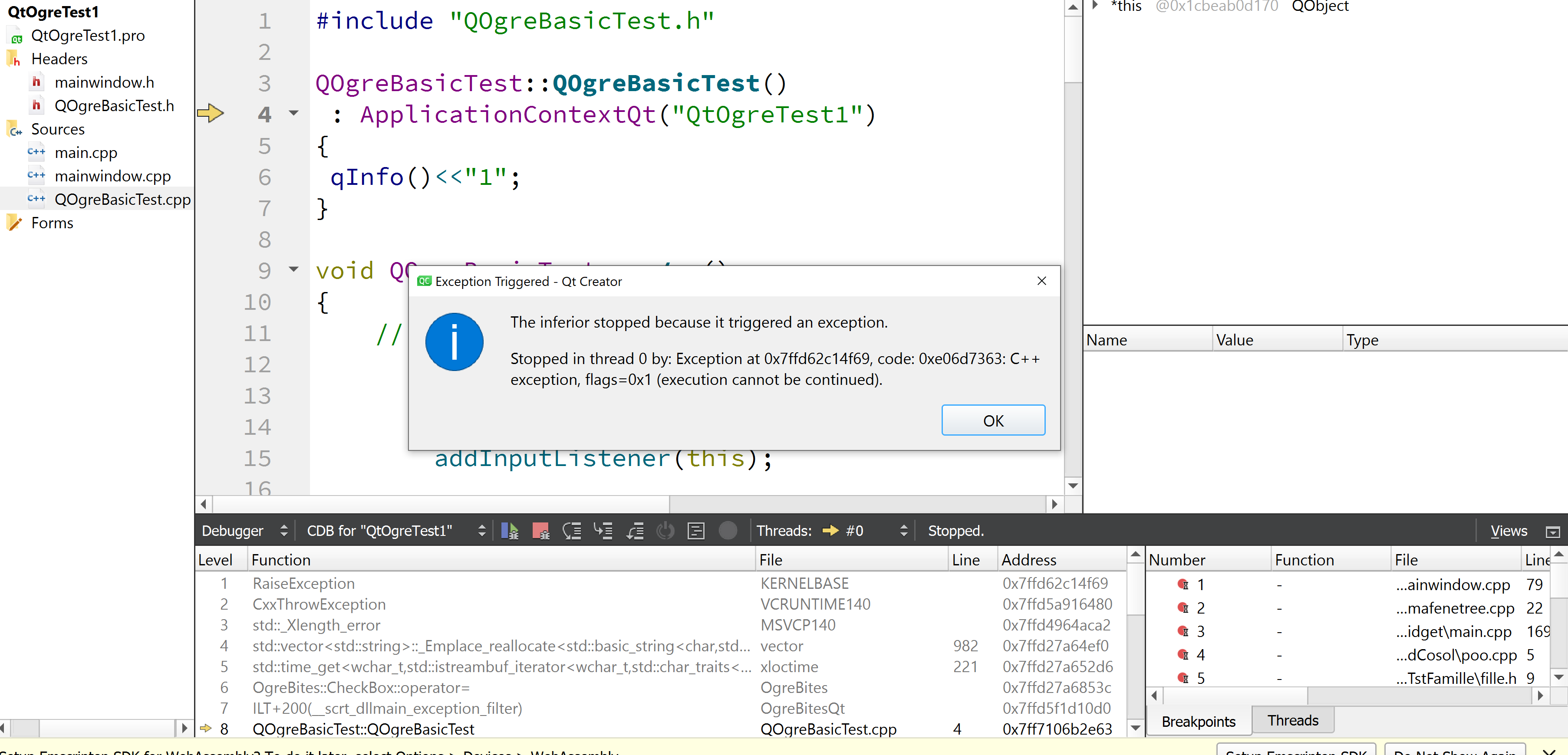Click the Setup Emscripten SDK button
1568x755 pixels.
(1296, 749)
